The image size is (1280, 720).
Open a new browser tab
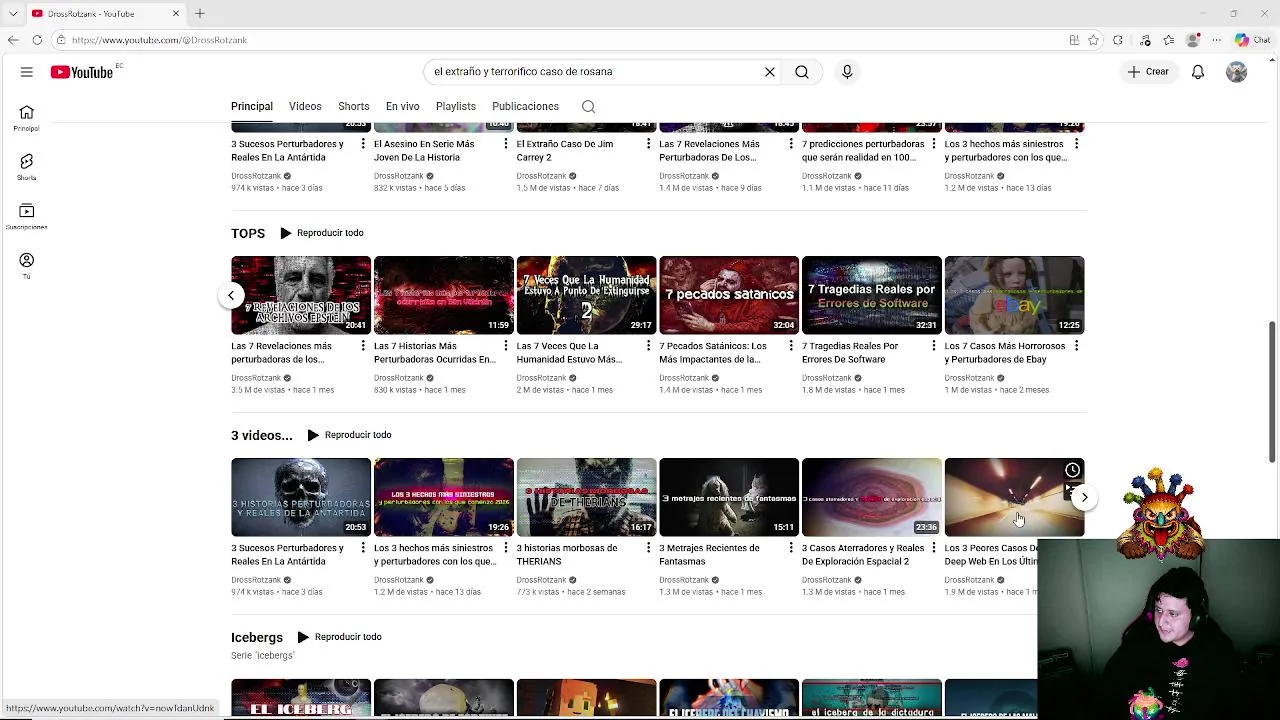click(200, 13)
